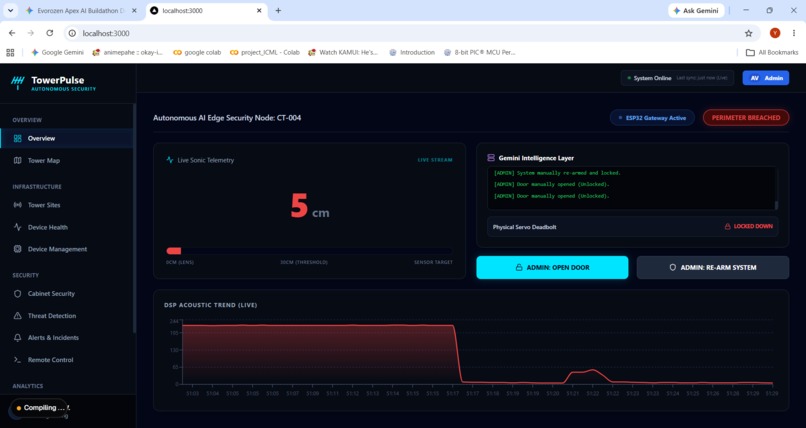Click the TowerPulse logo icon

(x=17, y=82)
